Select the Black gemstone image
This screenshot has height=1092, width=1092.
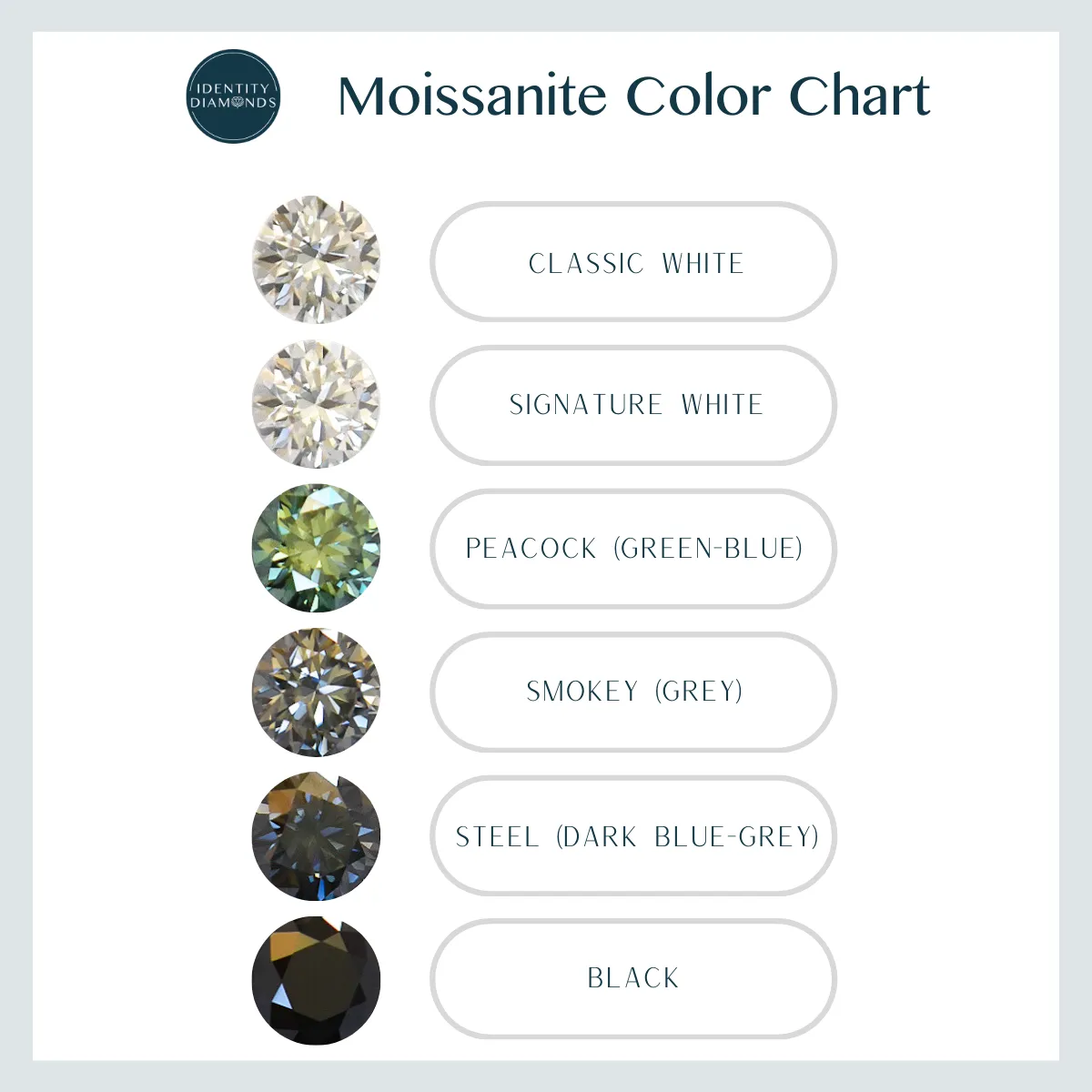click(316, 979)
